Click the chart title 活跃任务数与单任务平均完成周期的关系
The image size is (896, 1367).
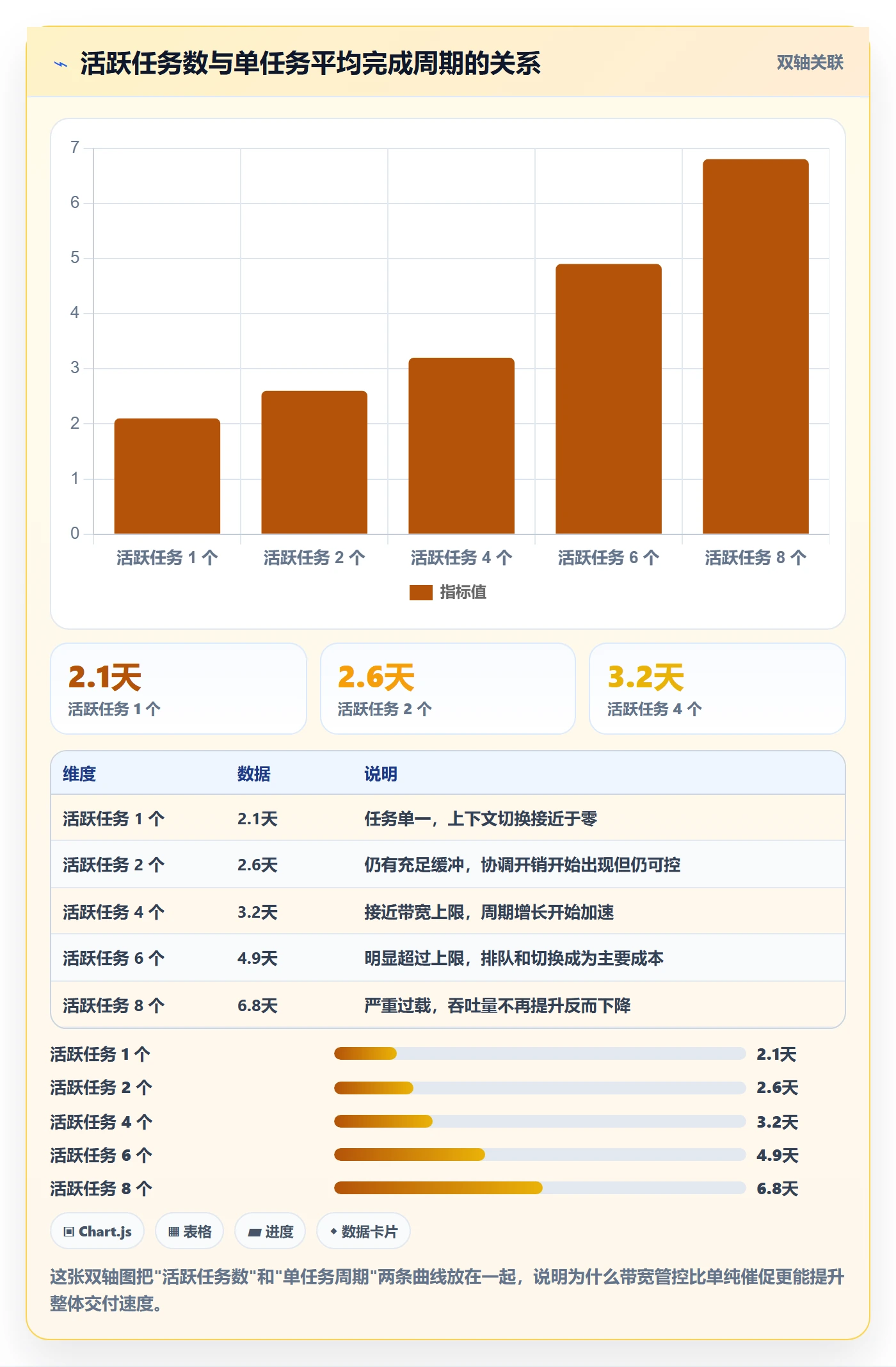310,63
